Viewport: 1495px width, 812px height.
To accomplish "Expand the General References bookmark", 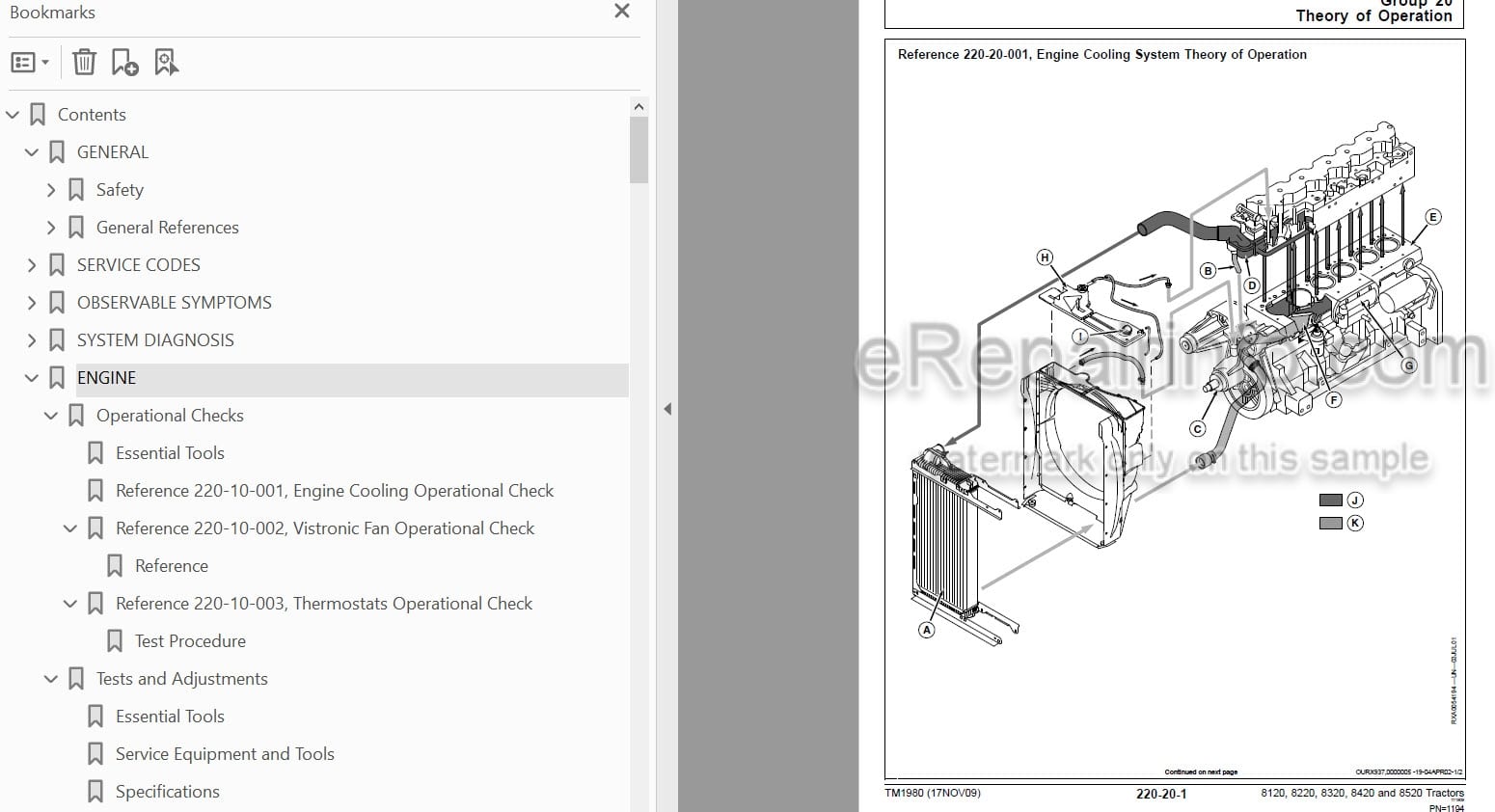I will [51, 228].
